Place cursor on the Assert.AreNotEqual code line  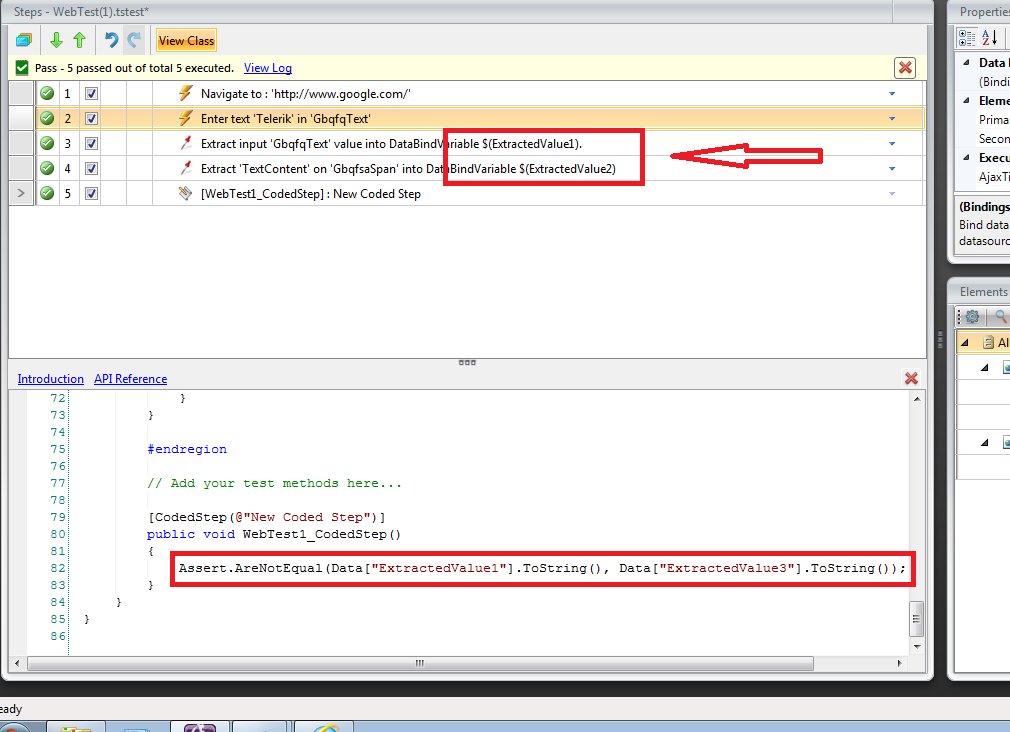pos(542,568)
